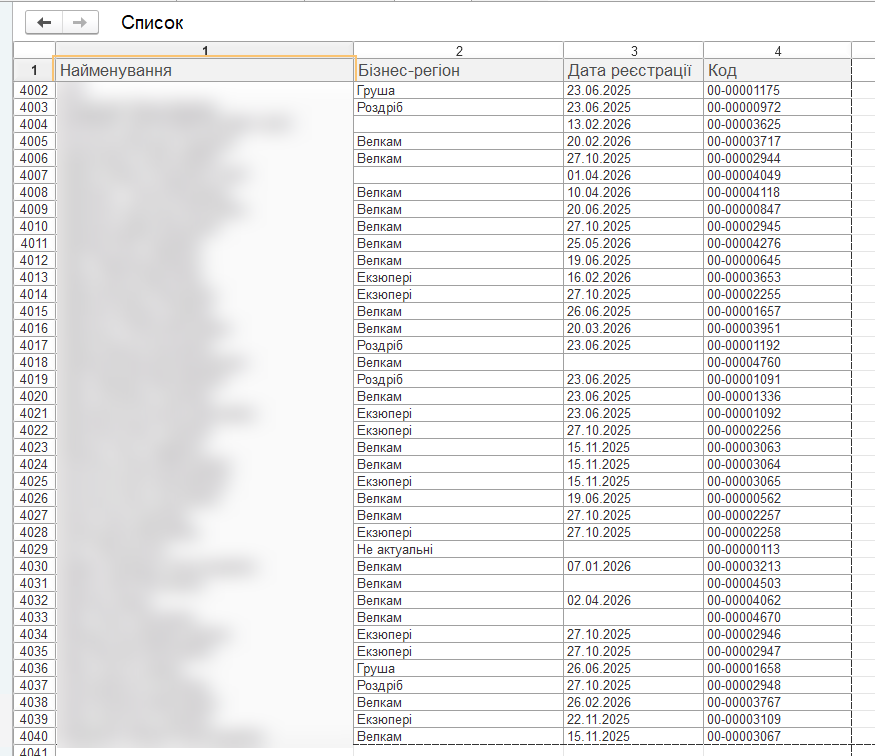
Task: Select the Код header cell
Action: coord(777,70)
